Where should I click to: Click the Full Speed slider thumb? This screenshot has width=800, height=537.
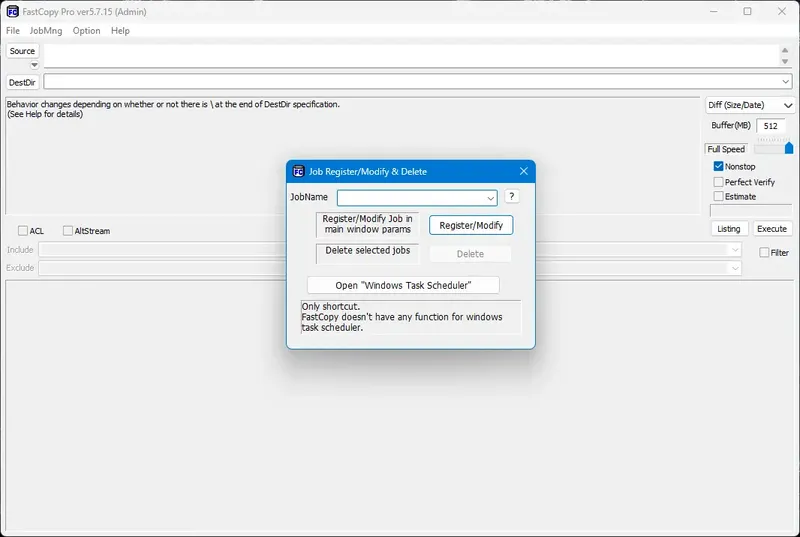pyautogui.click(x=789, y=148)
